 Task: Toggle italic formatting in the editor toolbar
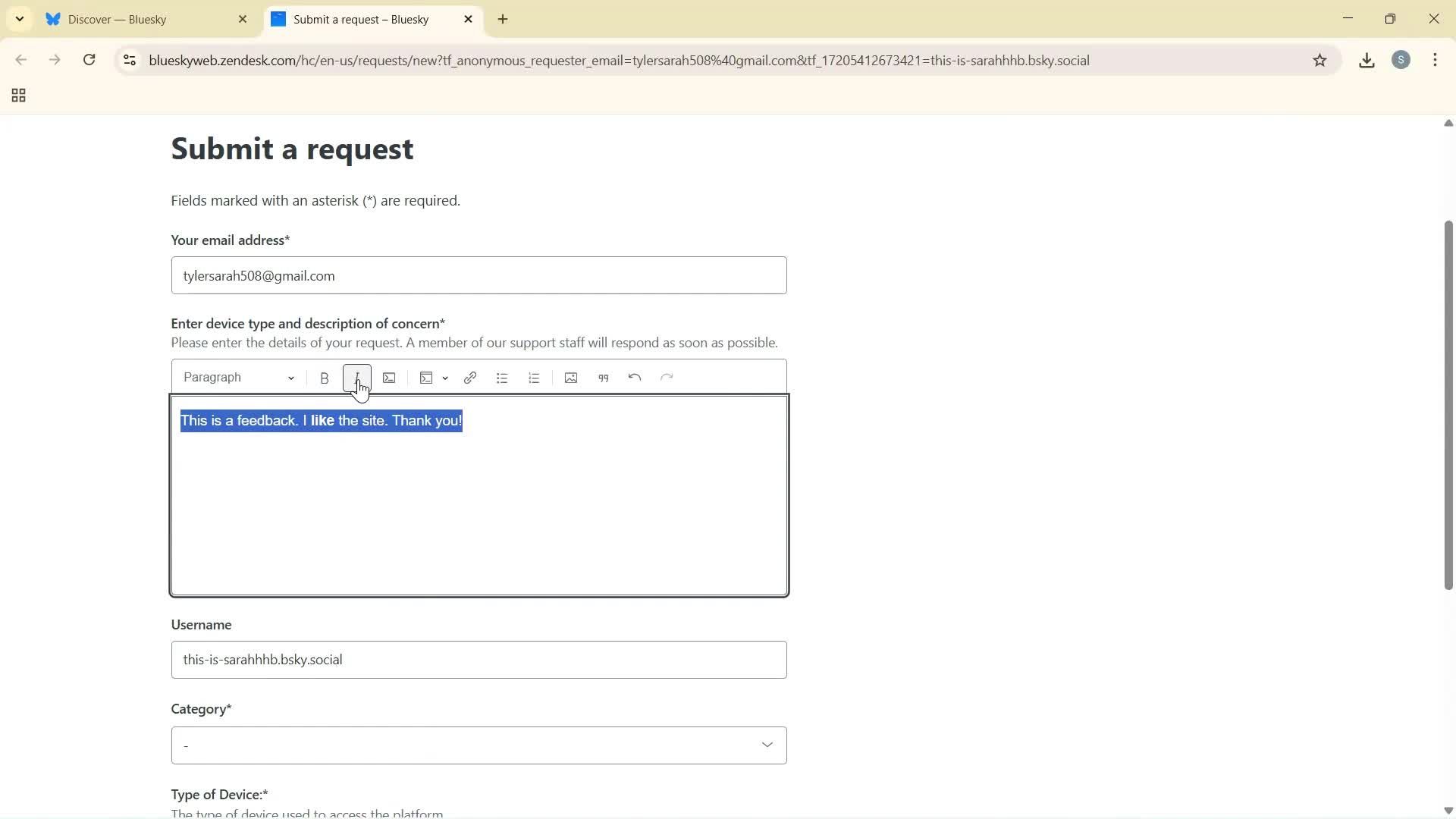[356, 377]
